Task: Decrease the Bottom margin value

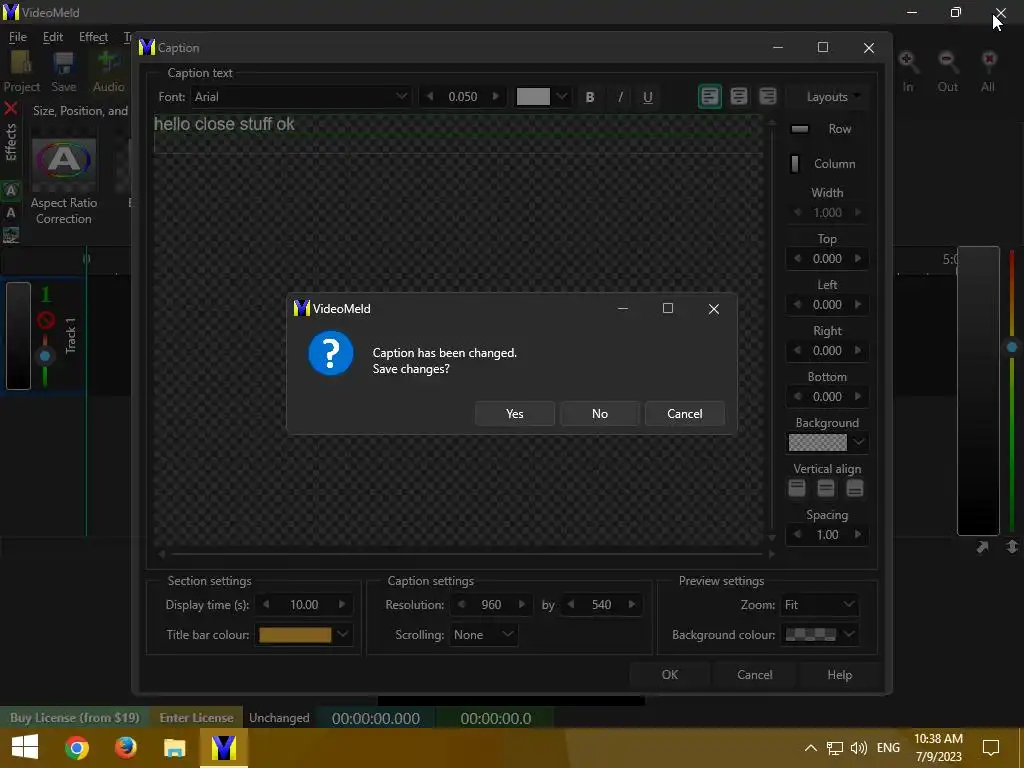Action: [797, 396]
